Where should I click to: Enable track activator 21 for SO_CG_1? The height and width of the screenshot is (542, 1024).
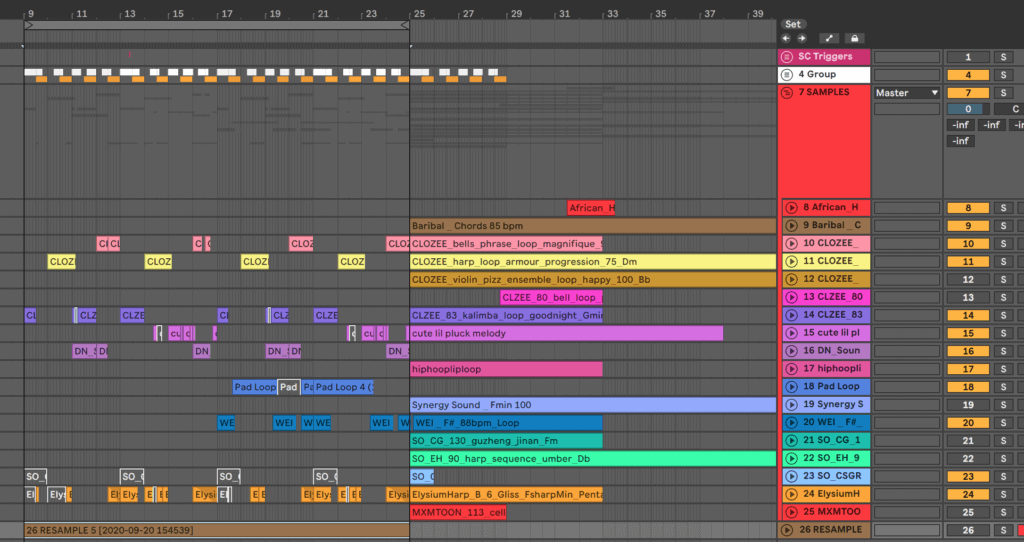point(967,441)
